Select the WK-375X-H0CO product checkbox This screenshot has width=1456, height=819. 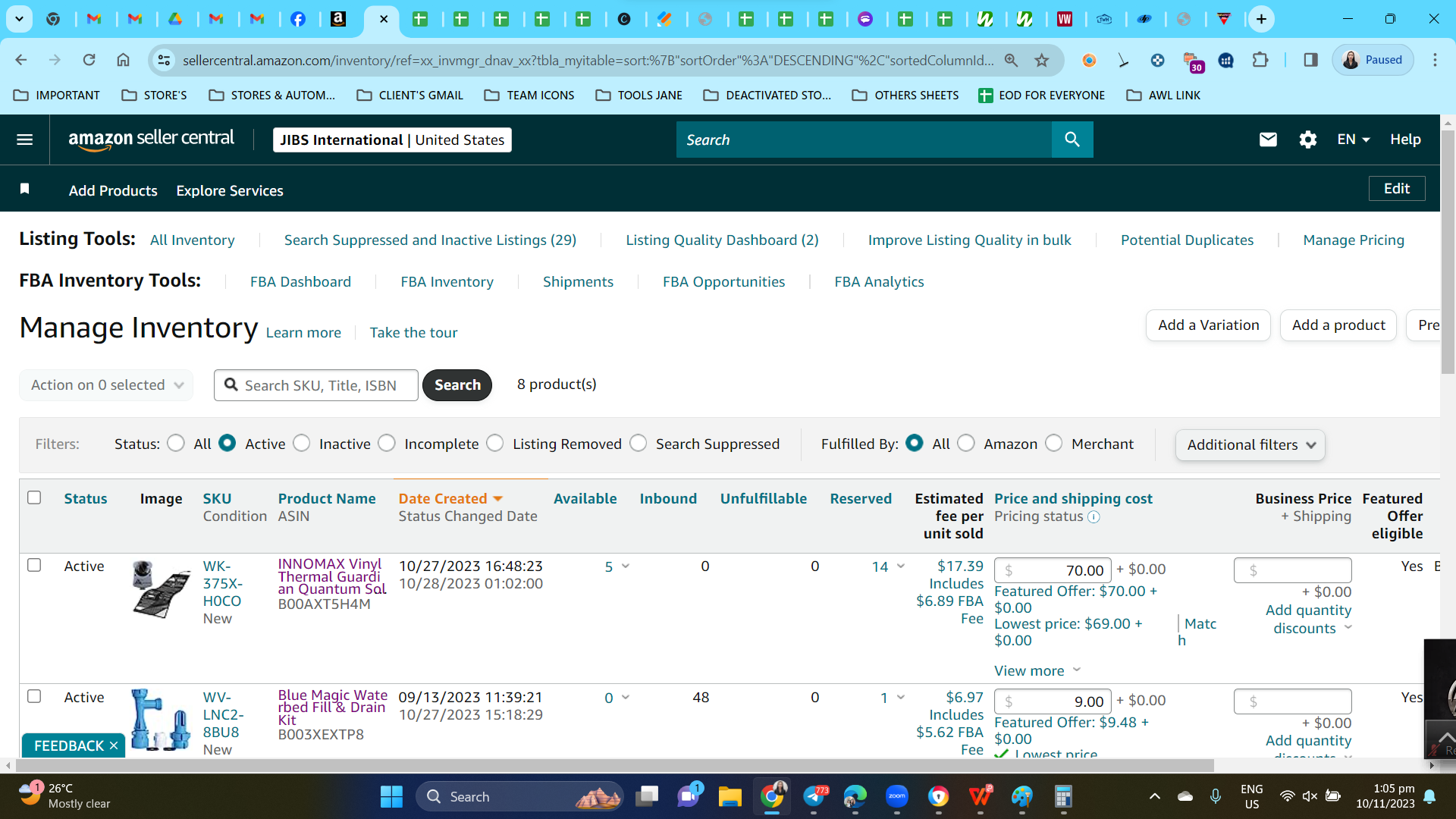pyautogui.click(x=34, y=565)
